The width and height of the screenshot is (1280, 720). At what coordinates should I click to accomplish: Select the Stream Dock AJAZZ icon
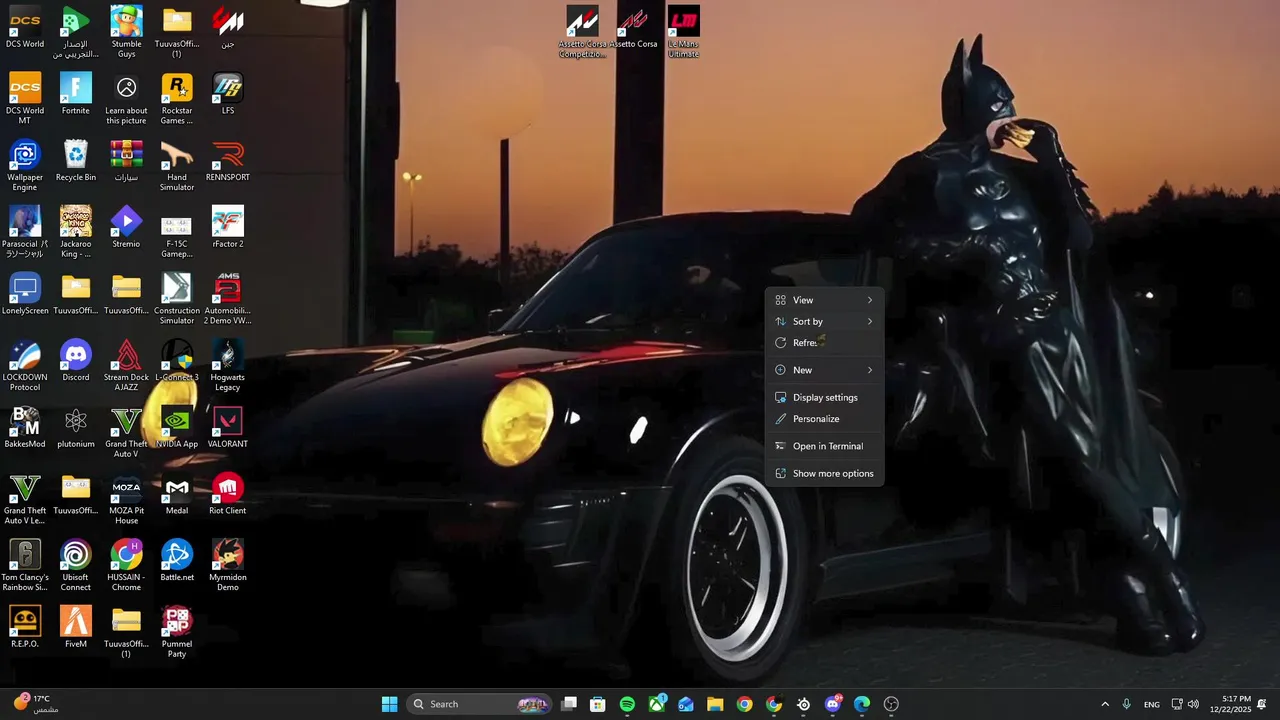(126, 365)
